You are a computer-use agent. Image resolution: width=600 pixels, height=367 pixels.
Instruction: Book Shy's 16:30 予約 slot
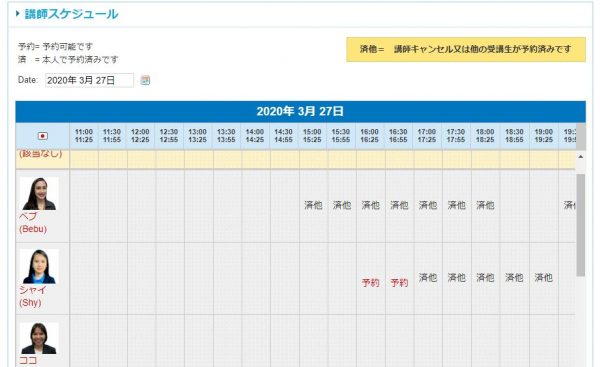399,283
